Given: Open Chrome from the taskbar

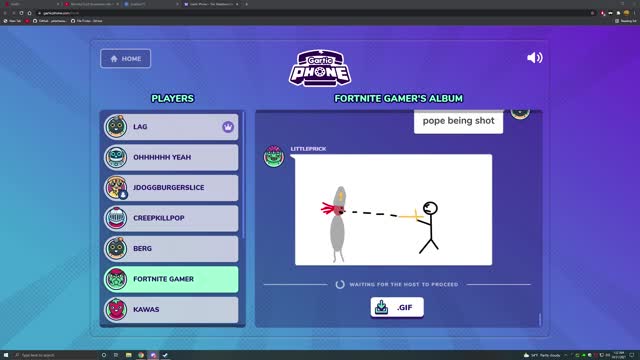Looking at the screenshot, I should [141, 355].
